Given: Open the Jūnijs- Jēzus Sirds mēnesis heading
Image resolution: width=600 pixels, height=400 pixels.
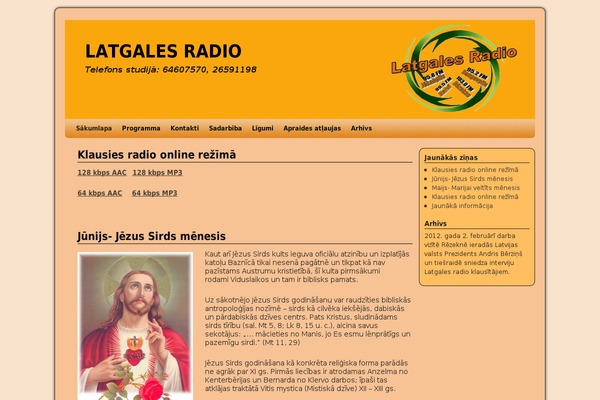Looking at the screenshot, I should [x=152, y=236].
